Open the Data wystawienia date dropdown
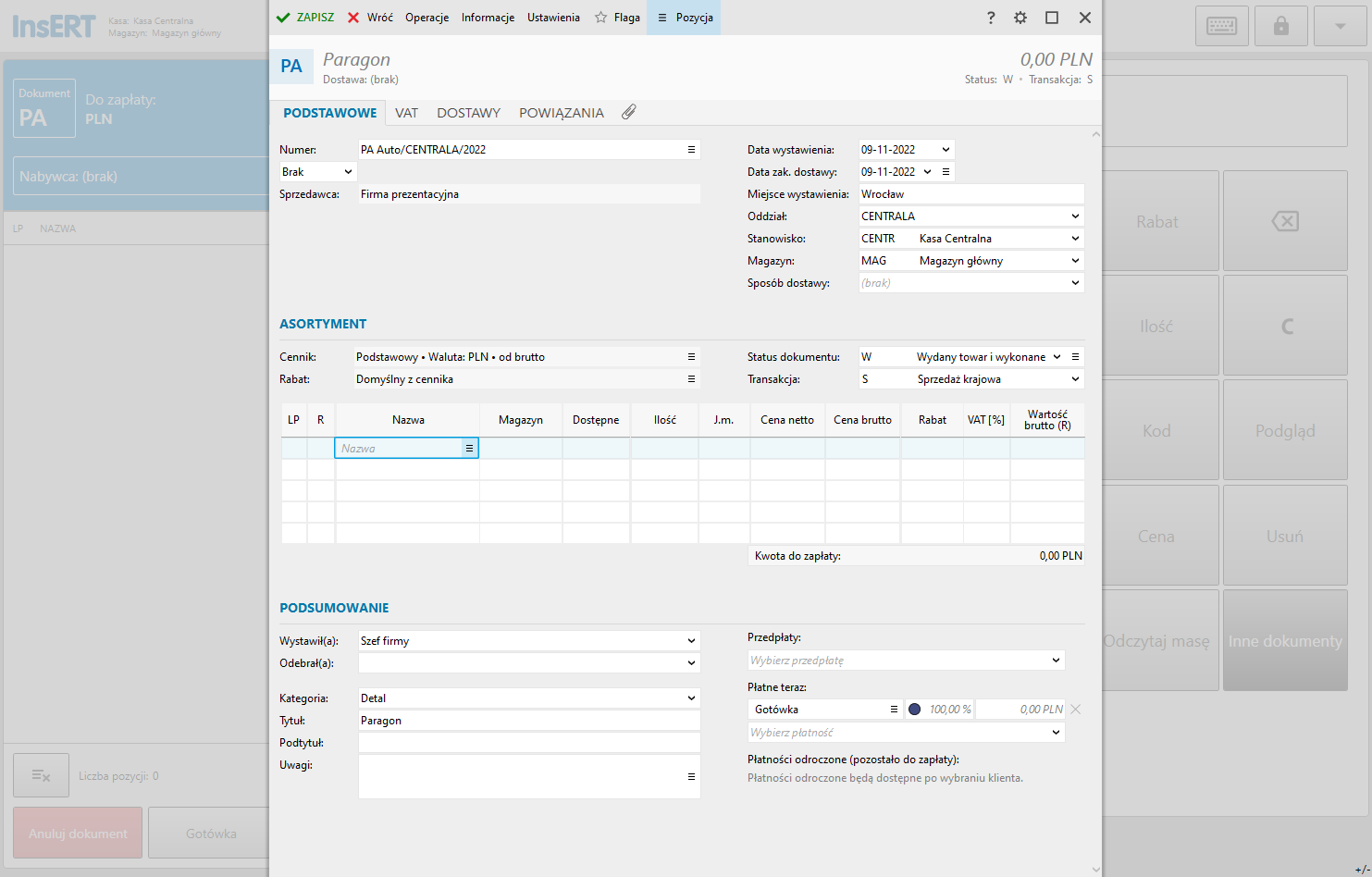Image resolution: width=1372 pixels, height=877 pixels. 946,150
